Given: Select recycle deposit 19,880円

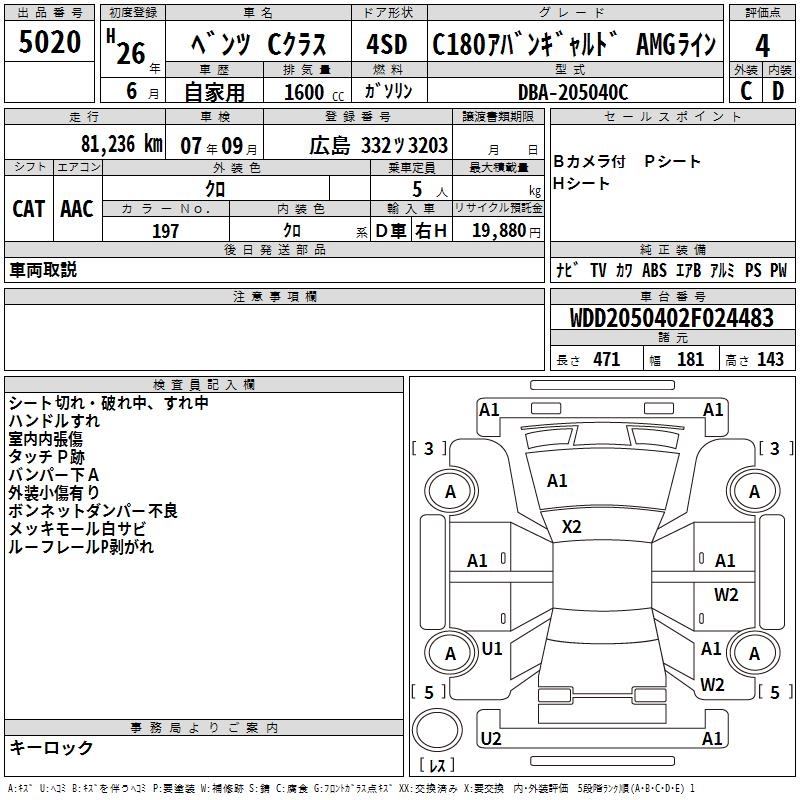Looking at the screenshot, I should click(x=506, y=231).
